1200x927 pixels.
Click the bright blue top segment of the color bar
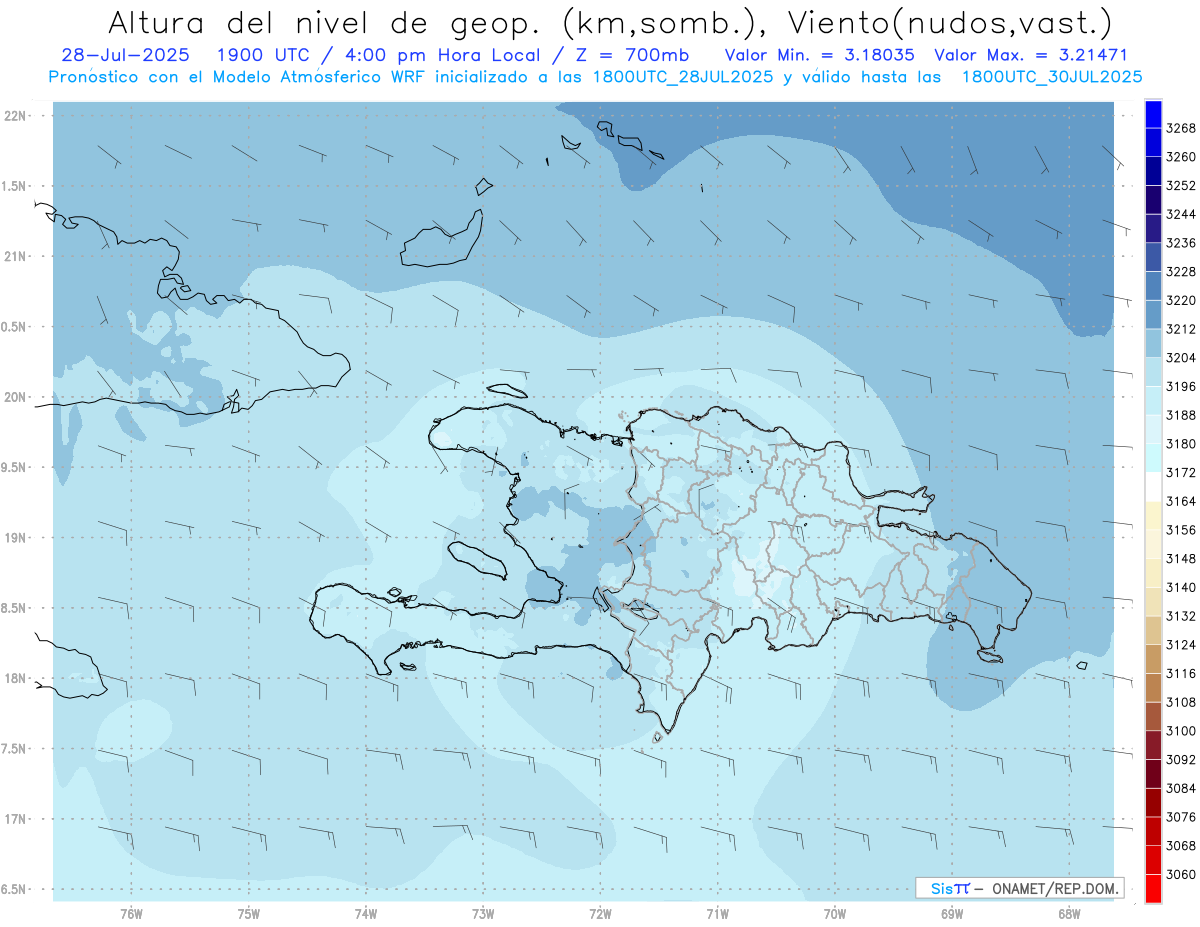pos(1152,115)
